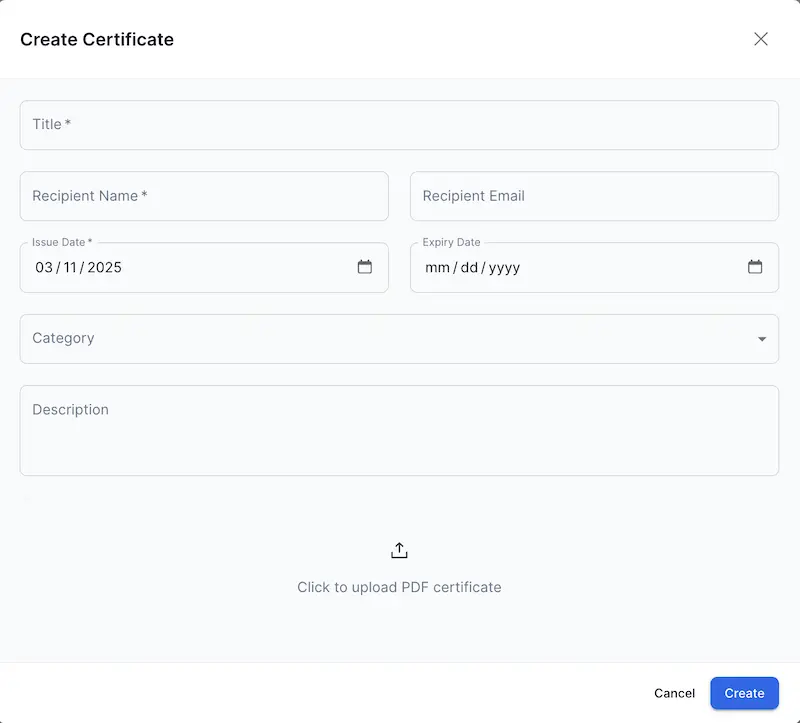Click the PDF upload drop zone area

[399, 570]
